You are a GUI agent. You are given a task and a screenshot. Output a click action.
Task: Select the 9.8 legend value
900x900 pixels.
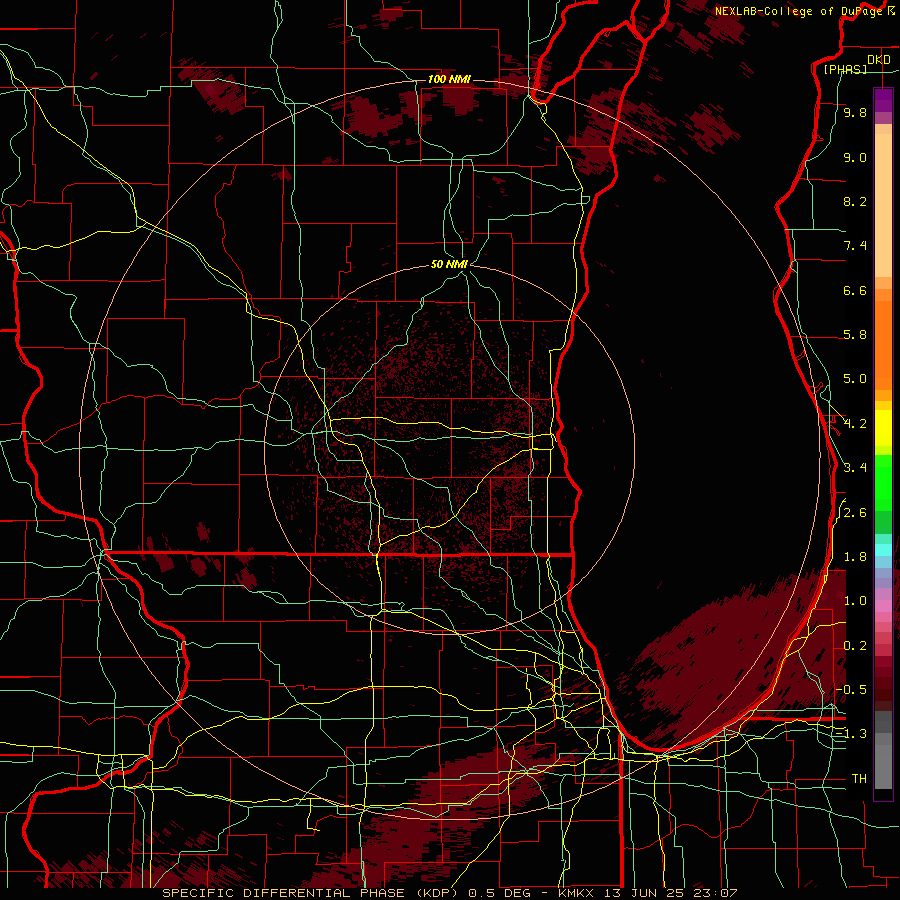[855, 112]
